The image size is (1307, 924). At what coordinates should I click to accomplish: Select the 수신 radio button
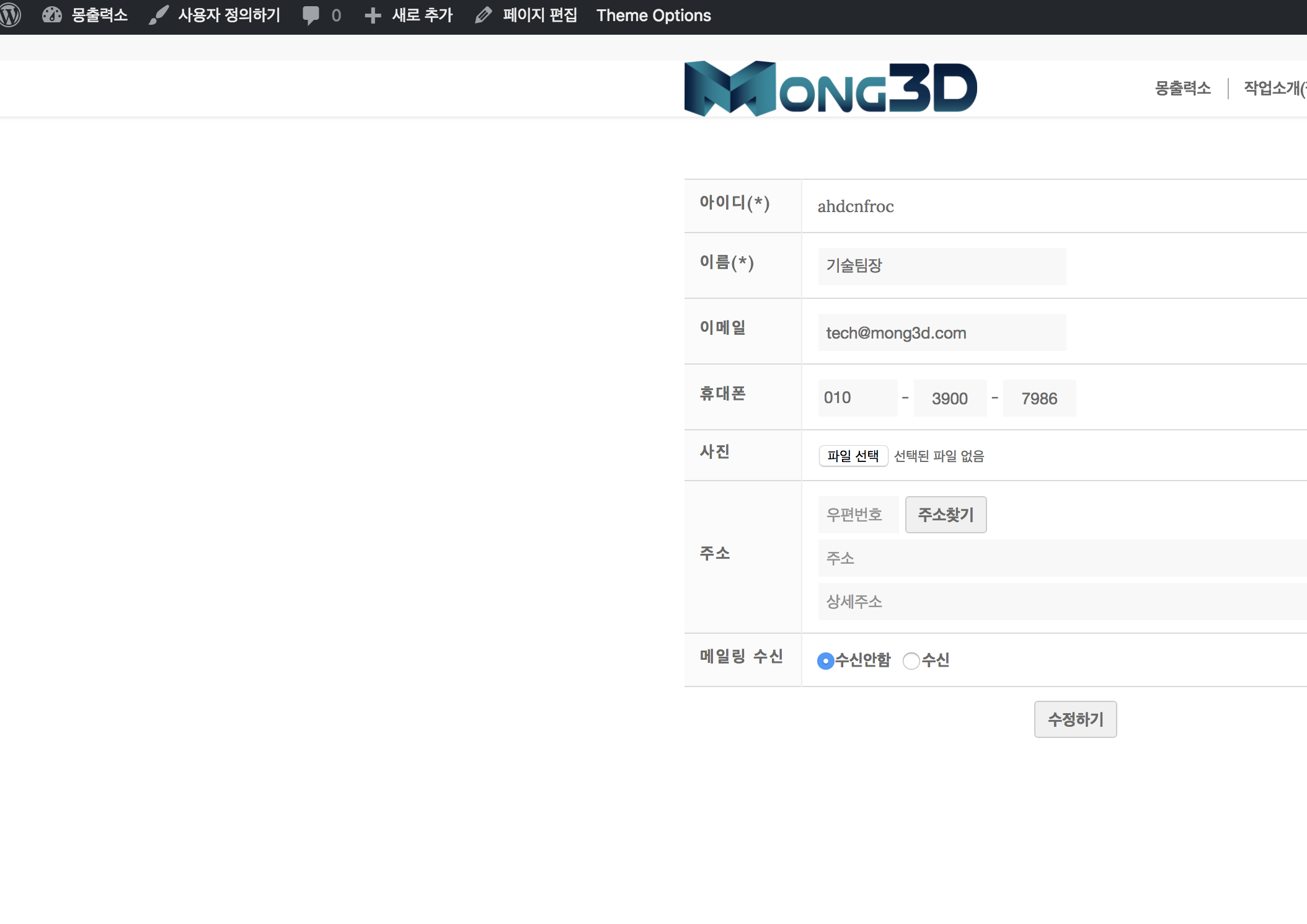(x=911, y=661)
